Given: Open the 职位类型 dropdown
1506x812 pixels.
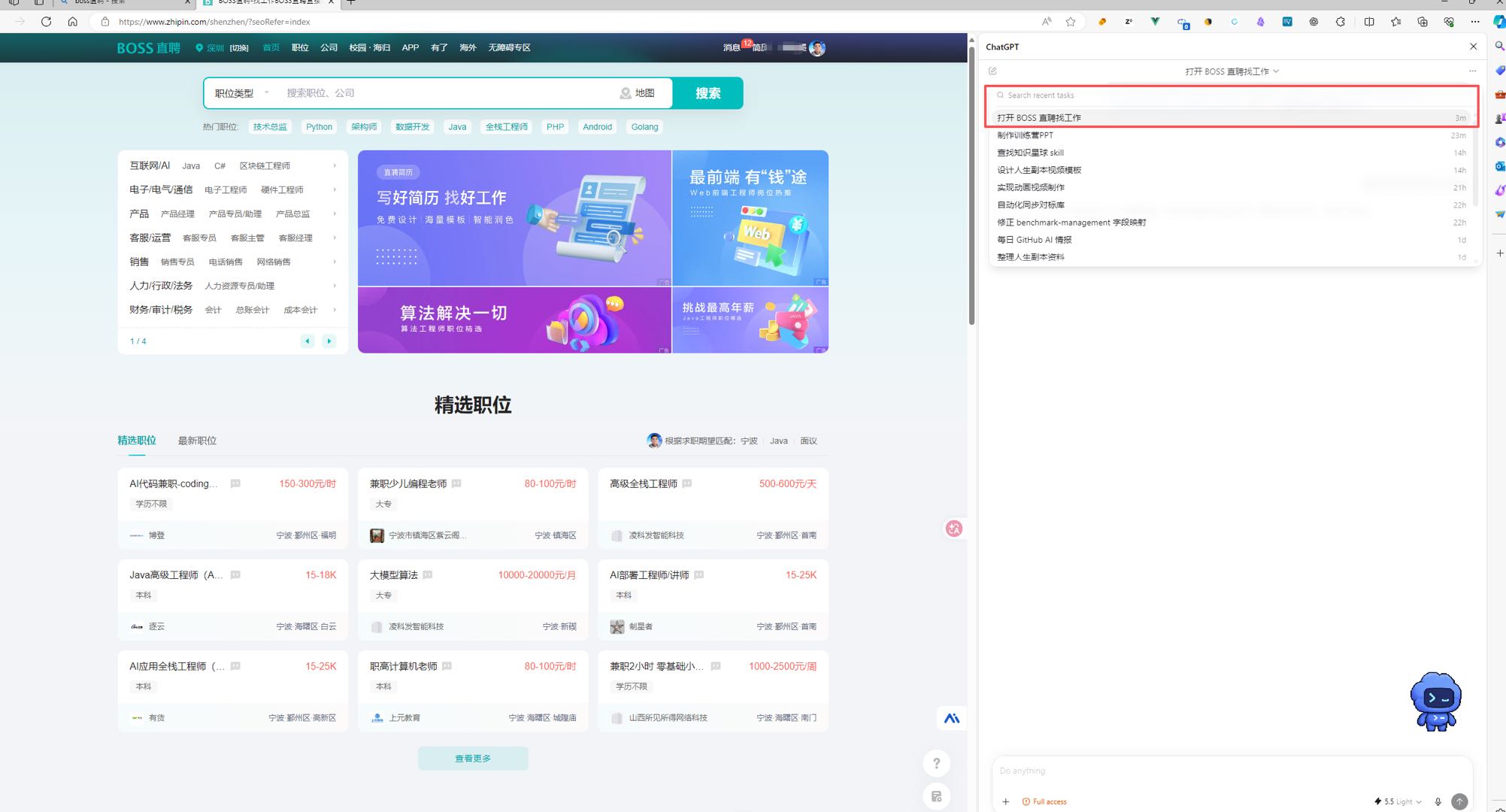Looking at the screenshot, I should [241, 93].
